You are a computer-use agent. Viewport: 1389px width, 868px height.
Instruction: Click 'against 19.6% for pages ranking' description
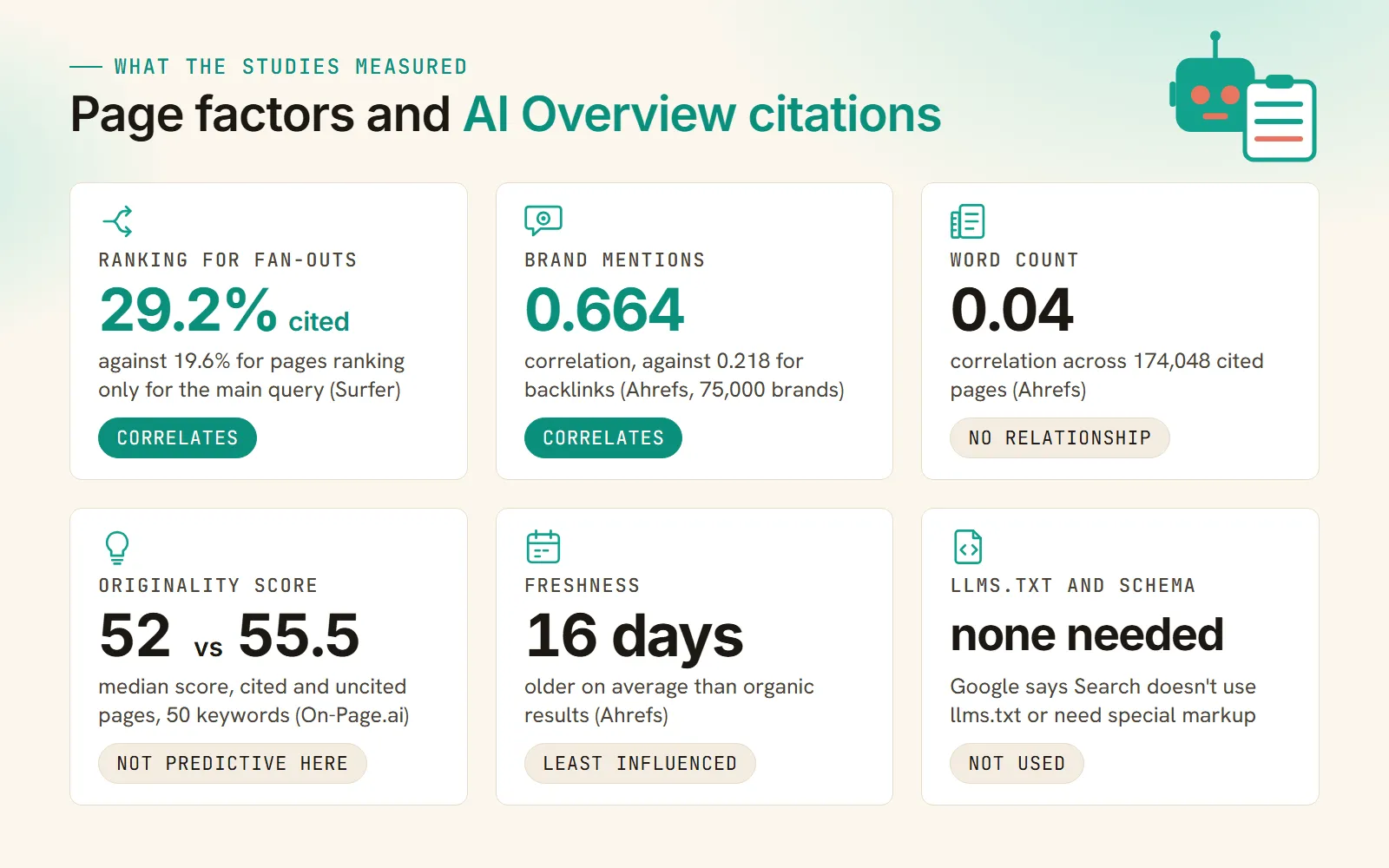251,375
